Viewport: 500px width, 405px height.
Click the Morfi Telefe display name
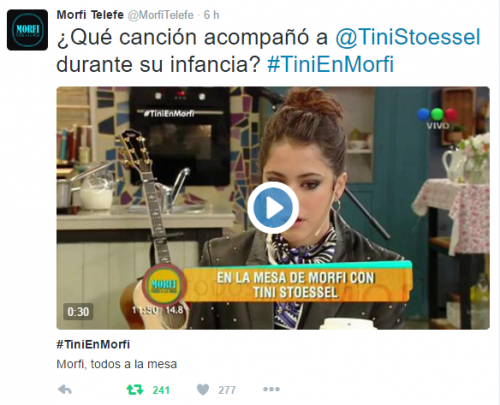(x=90, y=15)
